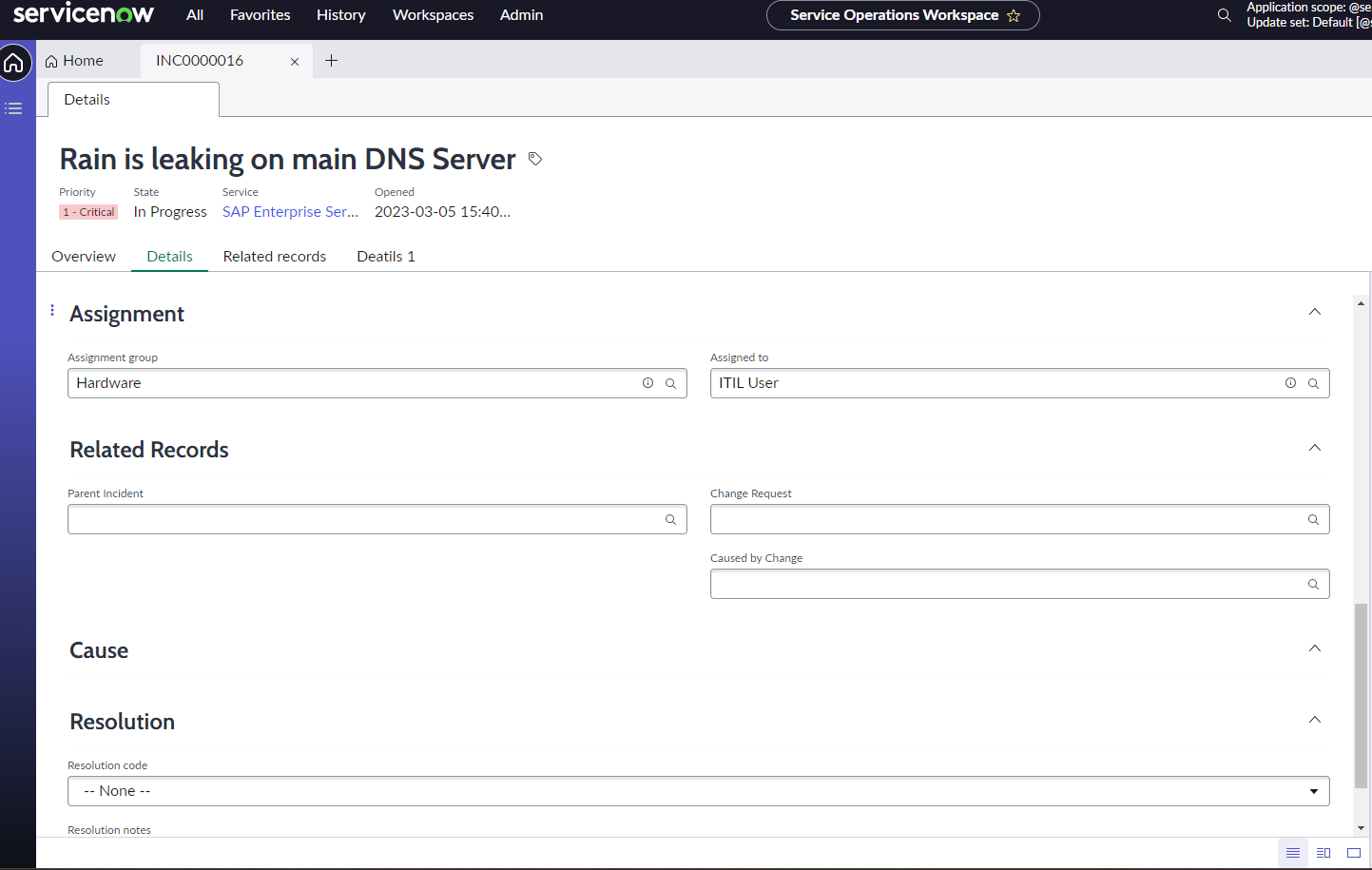The height and width of the screenshot is (870, 1372).
Task: Open the Workspaces menu
Action: coord(433,15)
